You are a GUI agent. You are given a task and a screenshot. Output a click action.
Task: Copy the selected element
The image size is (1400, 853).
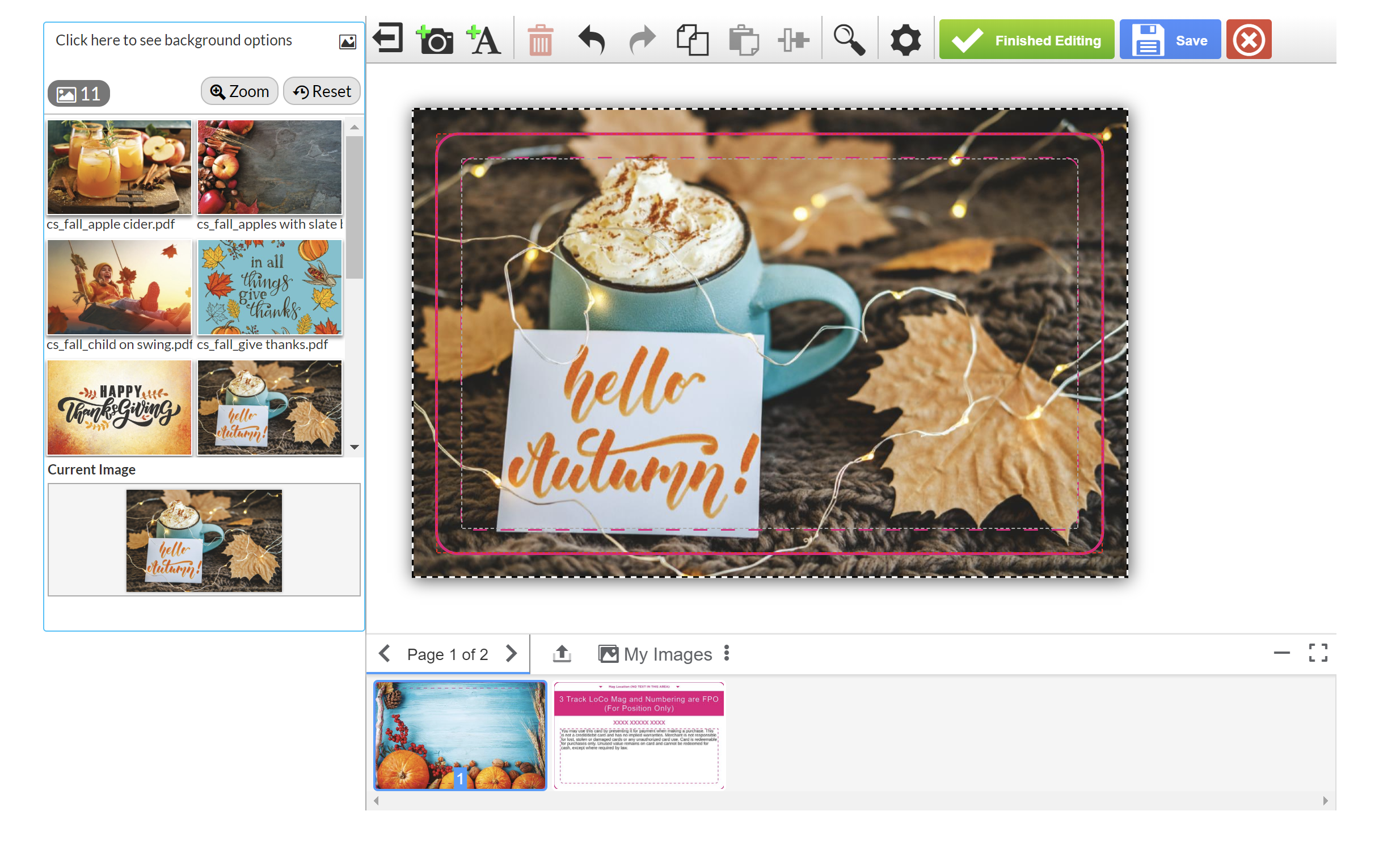pos(693,40)
